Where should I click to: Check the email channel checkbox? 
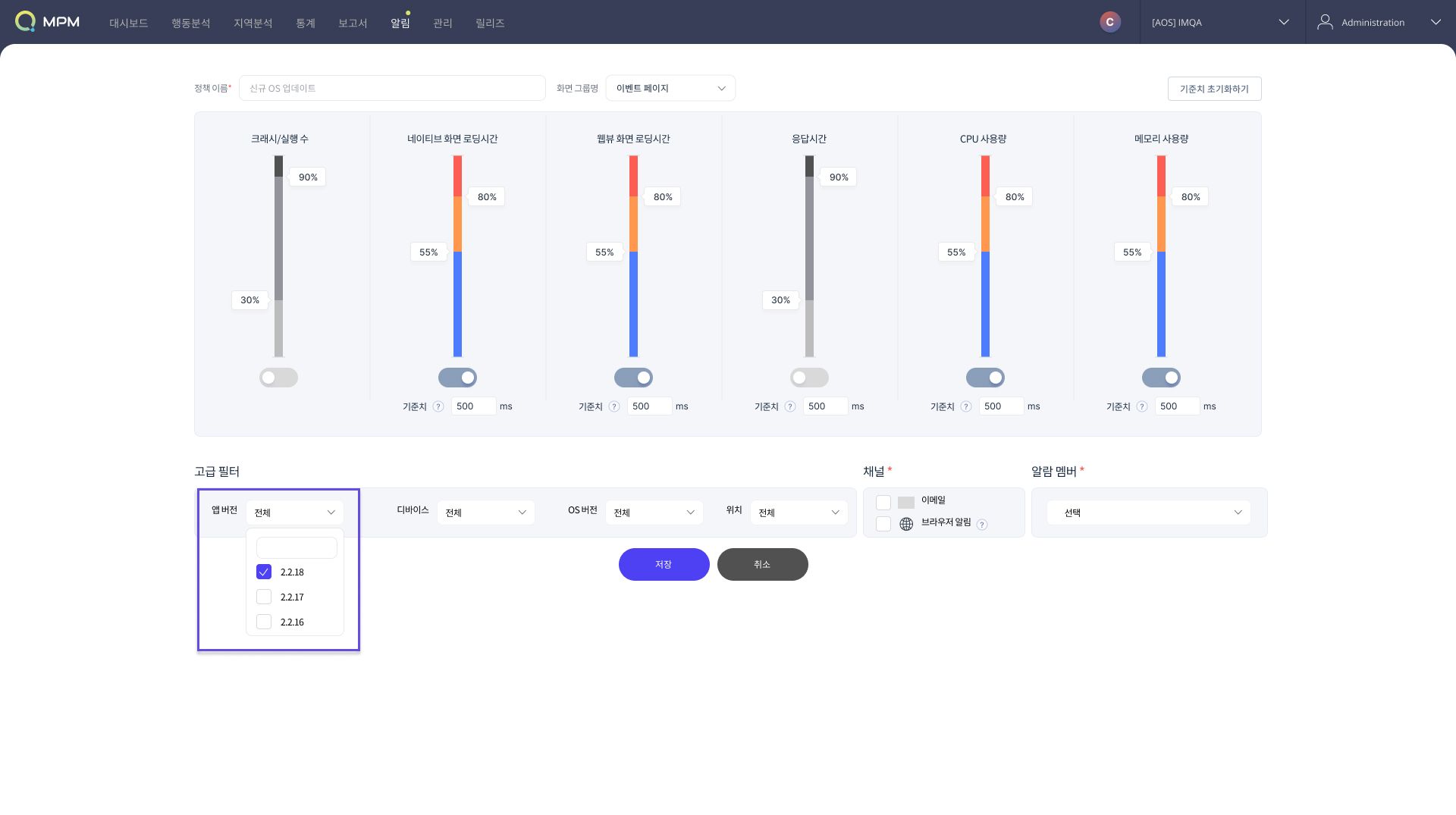click(x=883, y=503)
